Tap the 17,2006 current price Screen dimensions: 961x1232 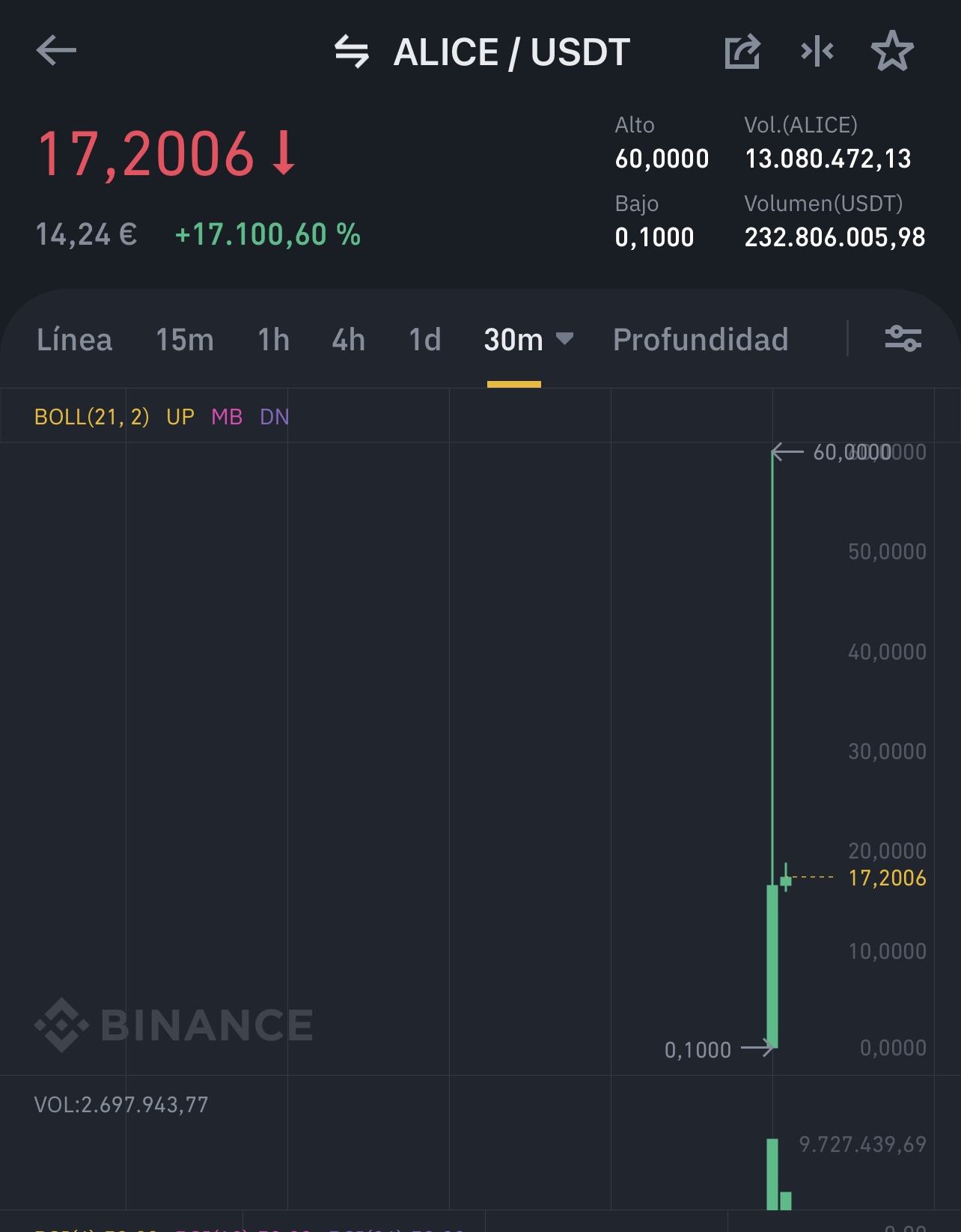point(147,154)
